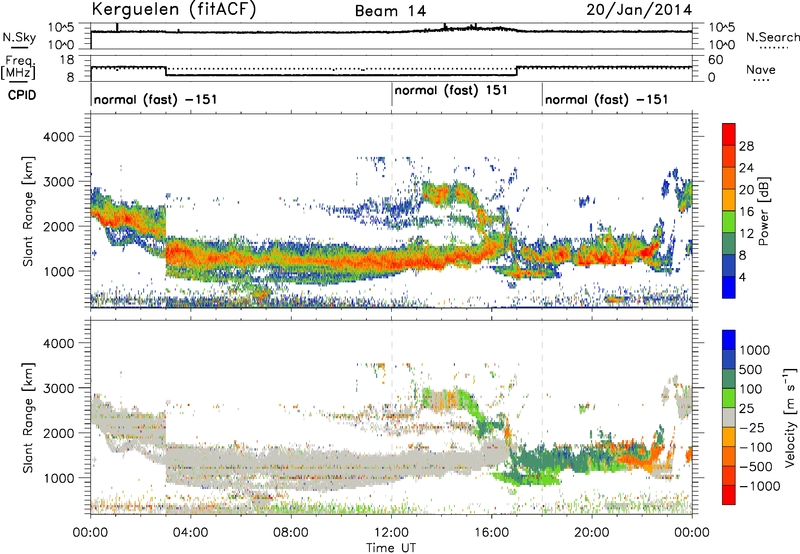This screenshot has height=554, width=800.
Task: Click the 'normal (fast) 151' CPID label
Action: (451, 90)
